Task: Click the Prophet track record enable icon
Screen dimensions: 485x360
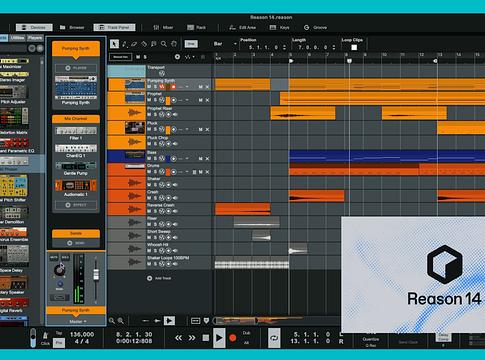Action: [x=174, y=100]
